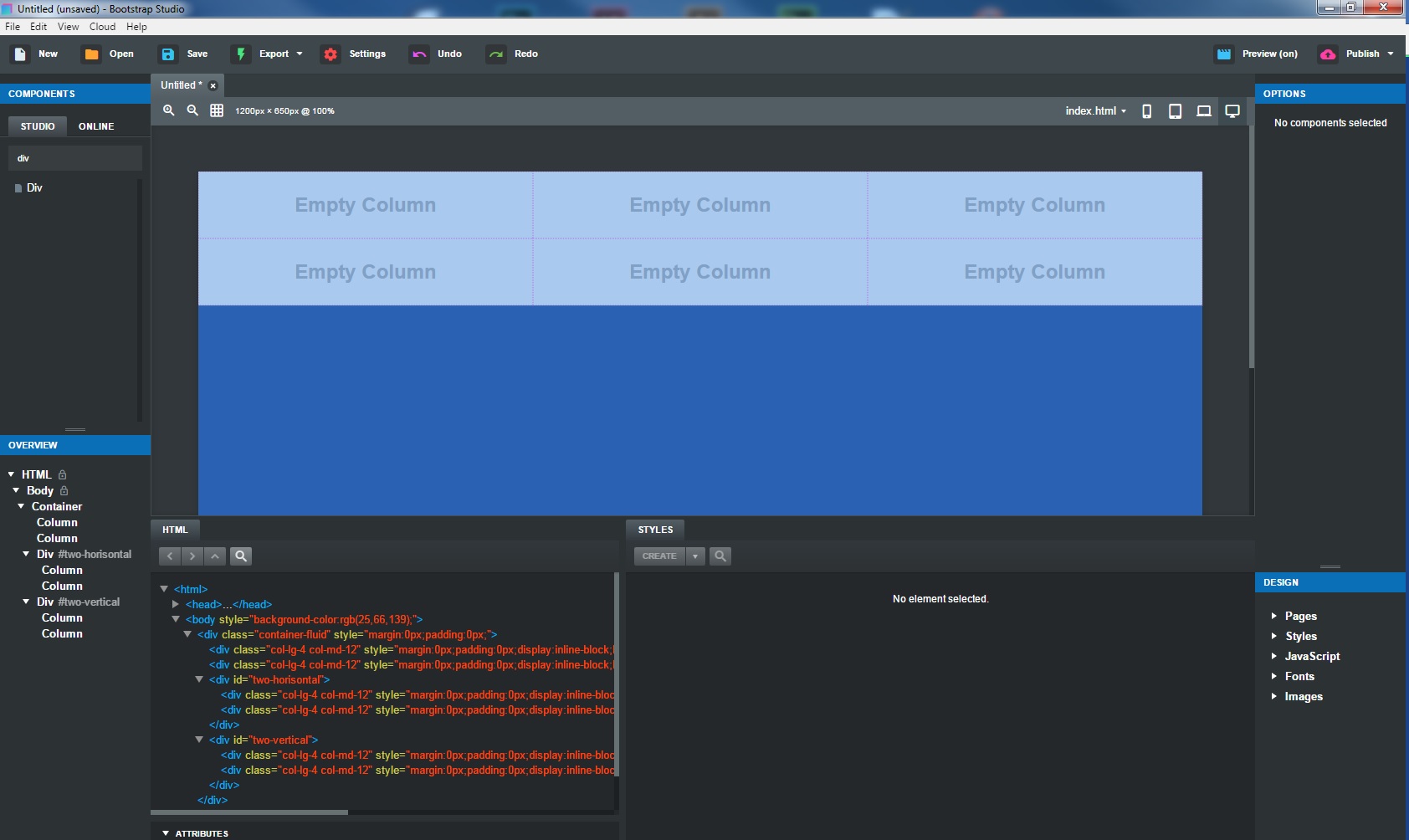Image resolution: width=1409 pixels, height=840 pixels.
Task: Open index.html page dropdown
Action: coord(1096,110)
